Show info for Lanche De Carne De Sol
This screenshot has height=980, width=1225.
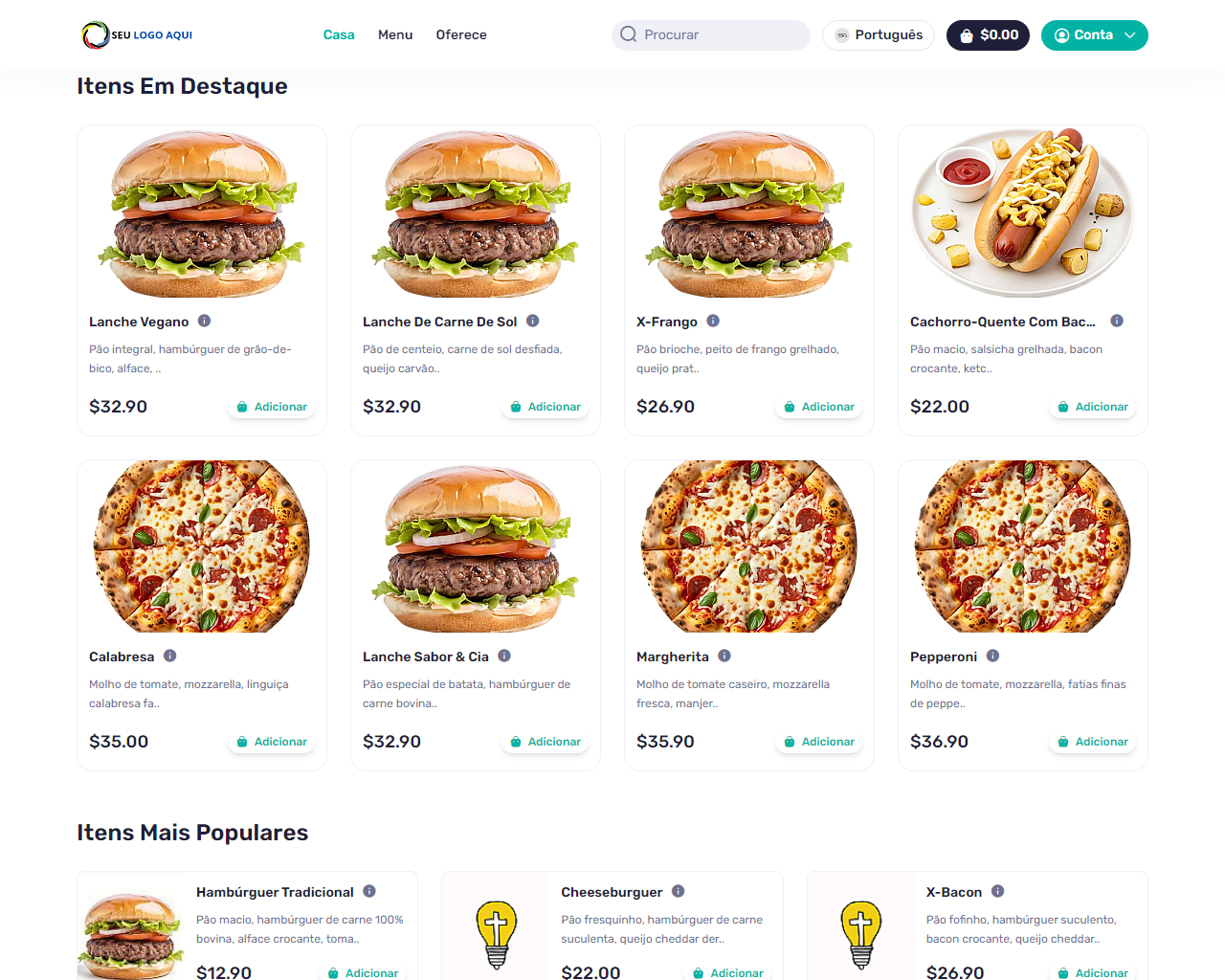click(x=532, y=321)
